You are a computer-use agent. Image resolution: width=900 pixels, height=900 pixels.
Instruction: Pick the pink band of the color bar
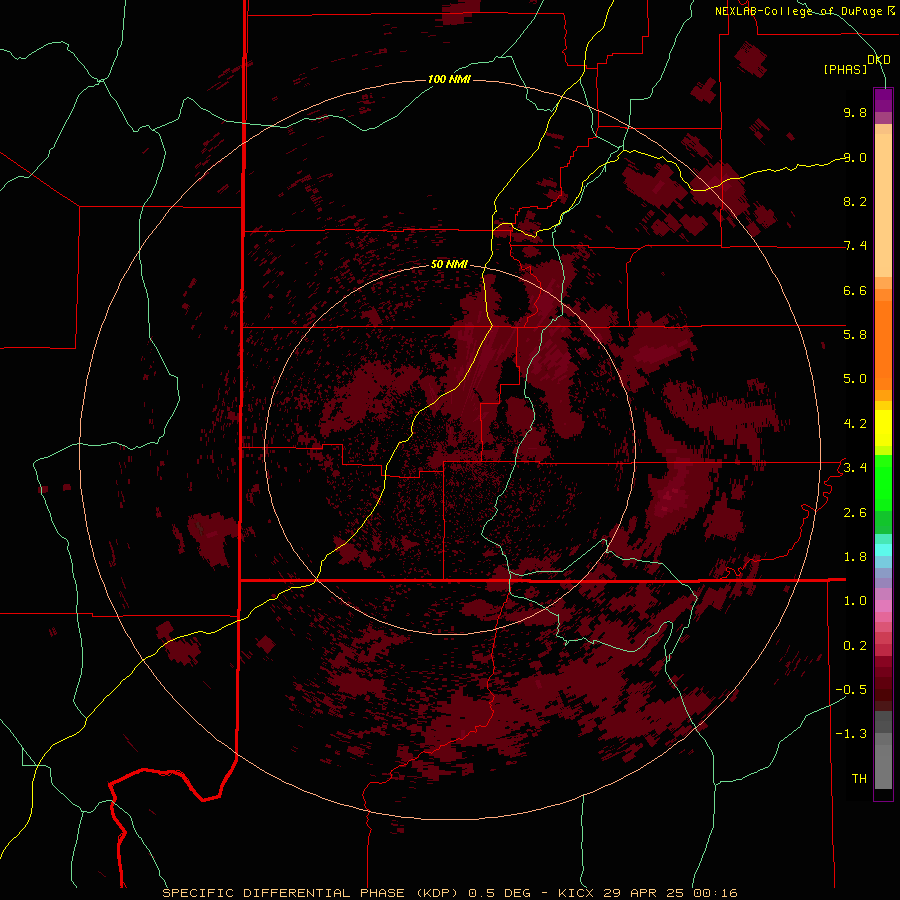(883, 606)
